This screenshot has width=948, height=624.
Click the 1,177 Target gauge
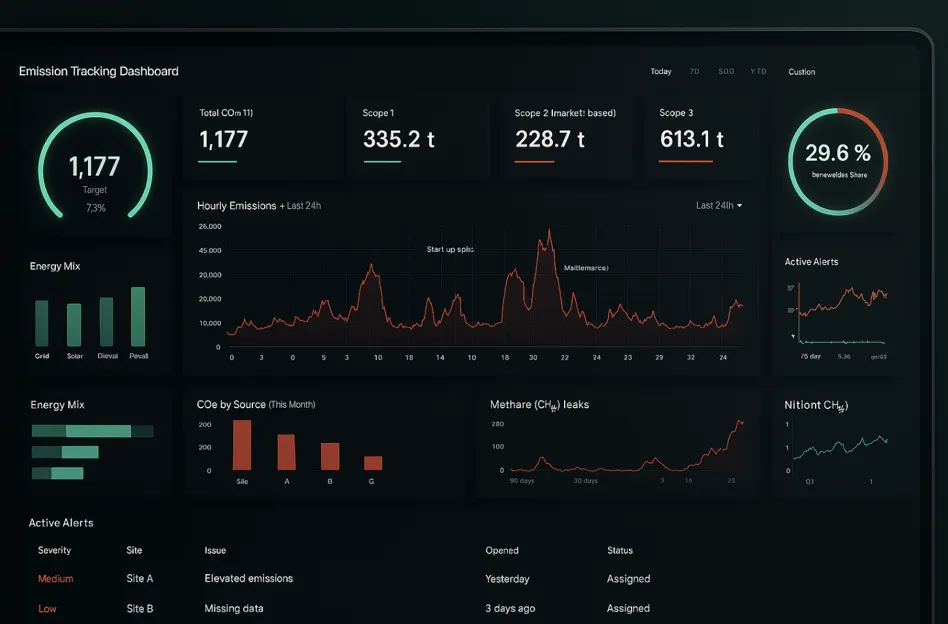coord(95,166)
